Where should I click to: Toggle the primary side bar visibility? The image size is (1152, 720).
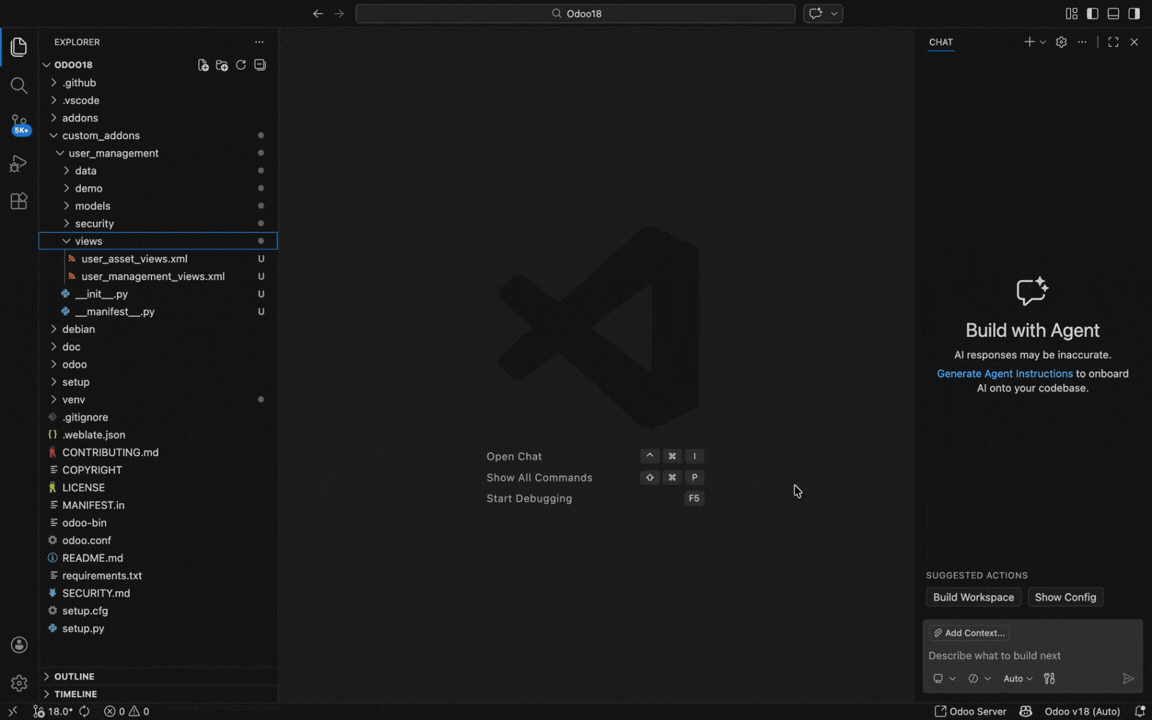point(1092,13)
